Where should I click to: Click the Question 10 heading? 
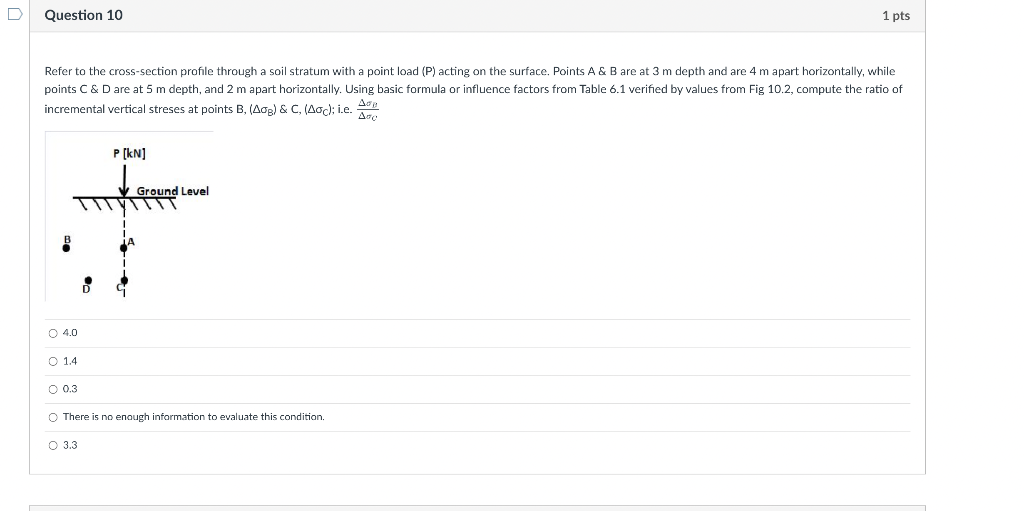click(x=84, y=15)
